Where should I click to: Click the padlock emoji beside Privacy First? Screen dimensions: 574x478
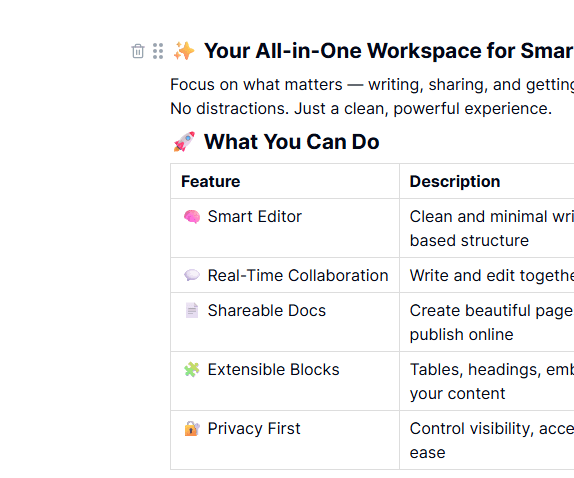tap(192, 429)
